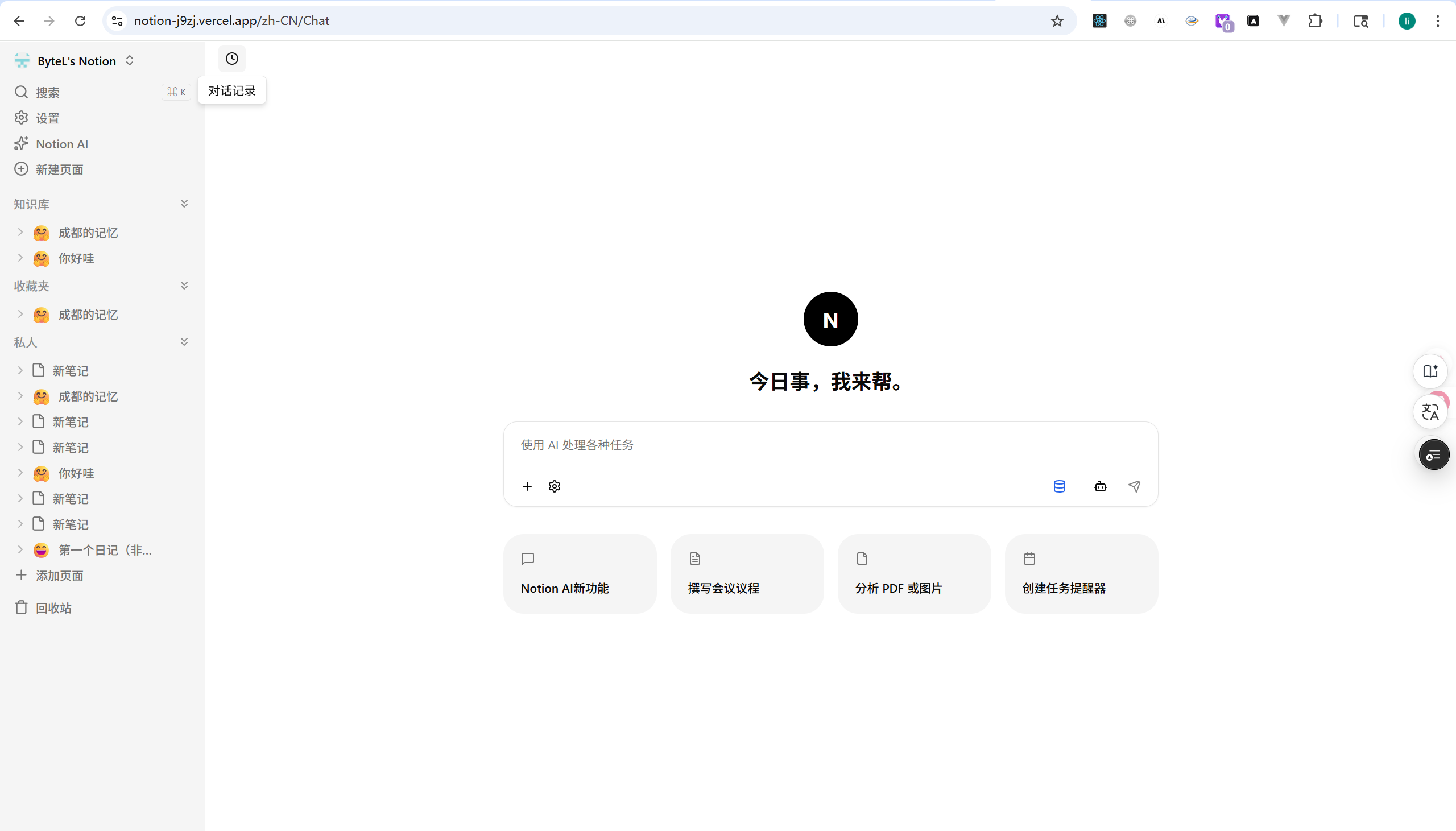Click the plus attachment icon in input box
This screenshot has width=1456, height=831.
[x=526, y=486]
